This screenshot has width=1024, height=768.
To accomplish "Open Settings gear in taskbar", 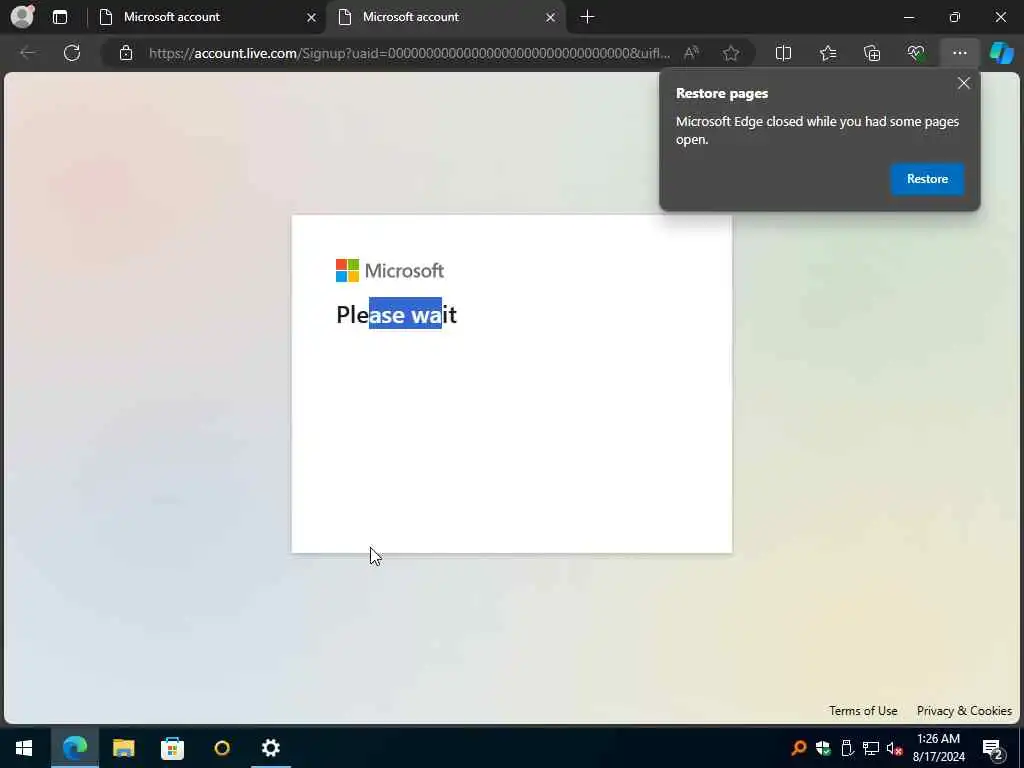I will pos(270,748).
